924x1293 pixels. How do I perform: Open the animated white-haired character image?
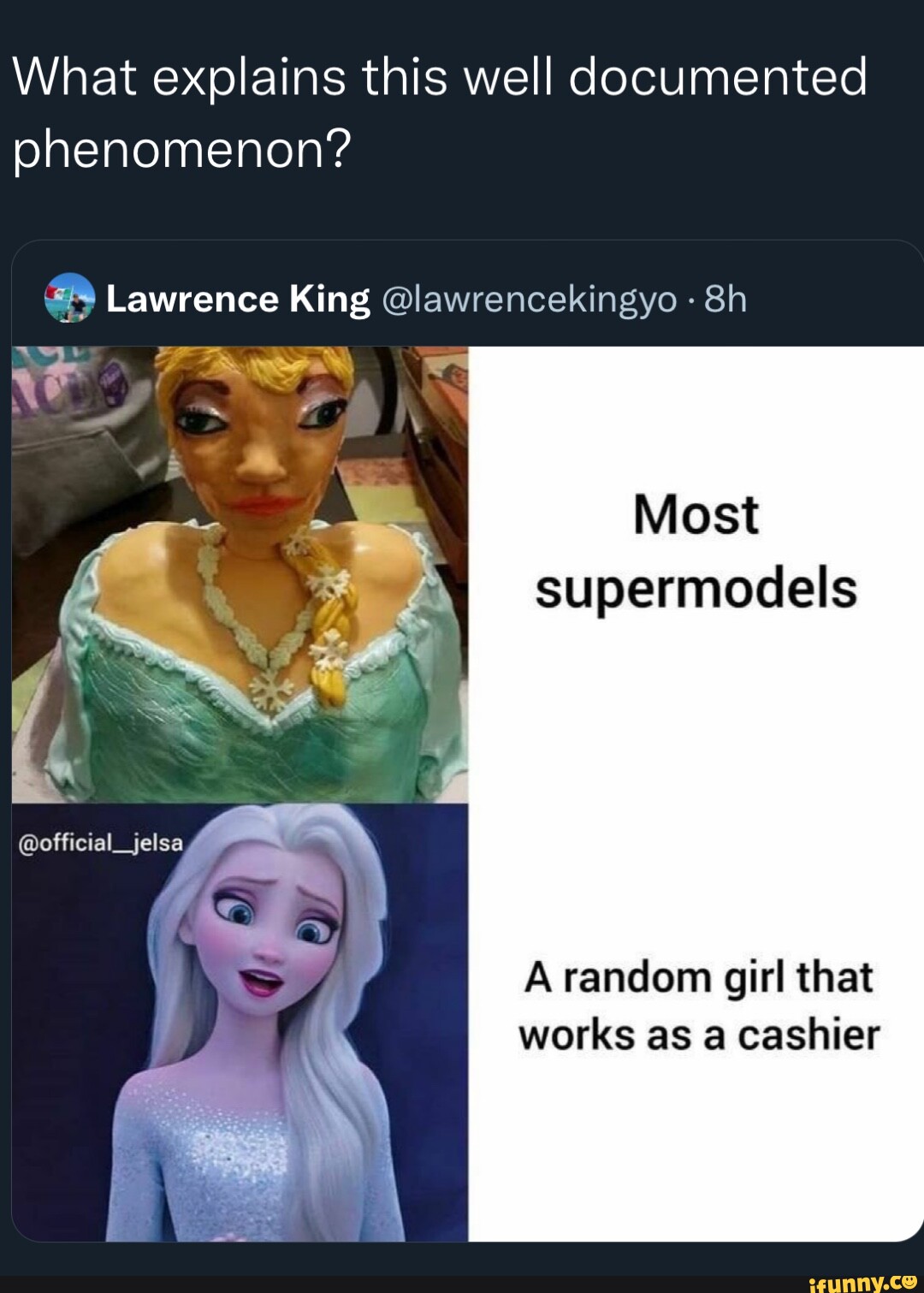point(240,1023)
